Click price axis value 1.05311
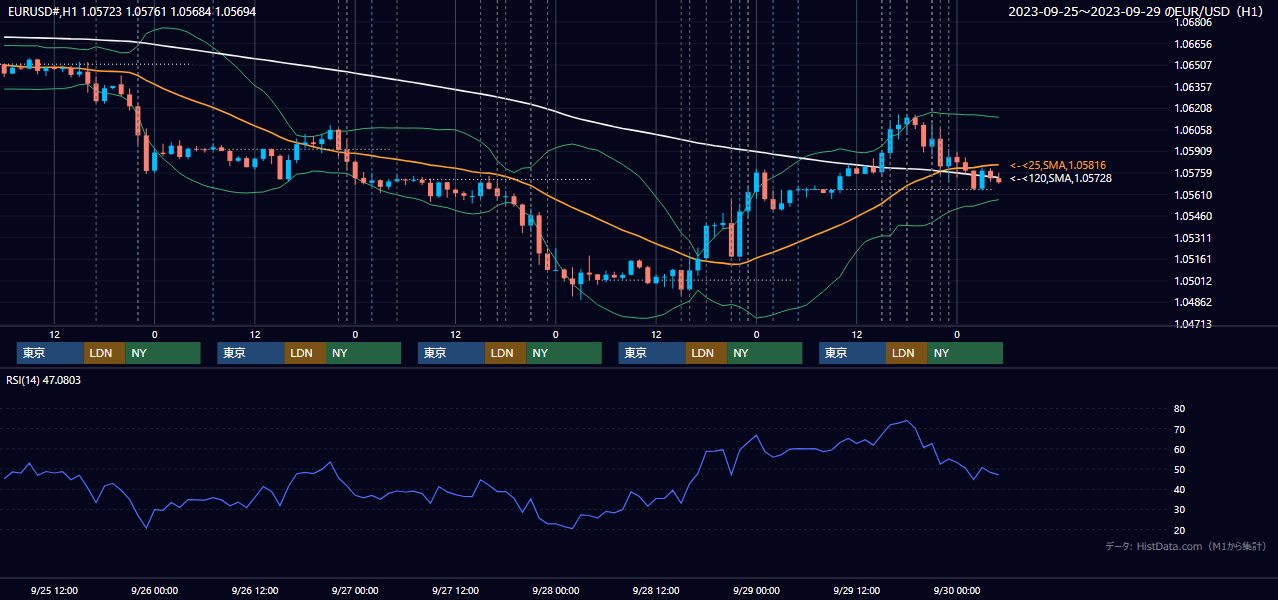1278x600 pixels. click(x=1193, y=238)
